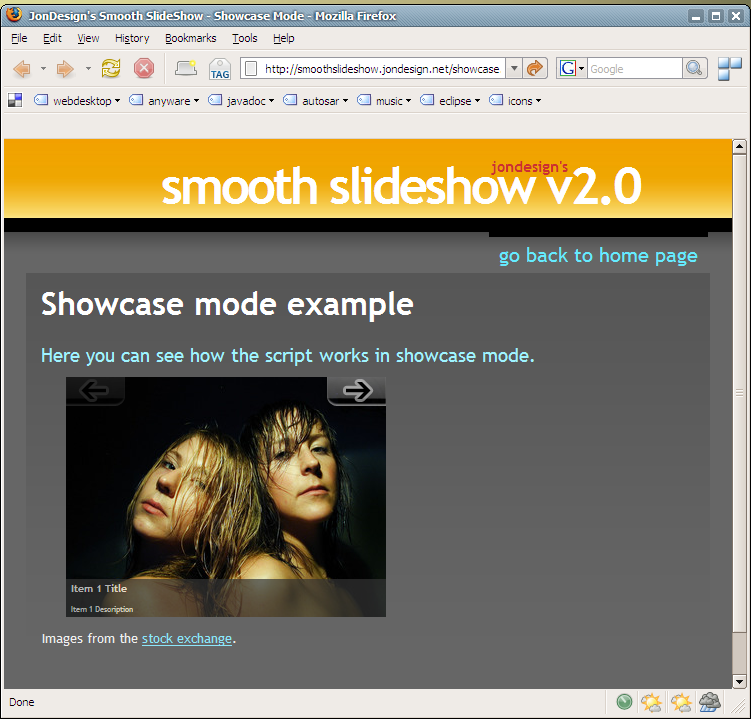The width and height of the screenshot is (751, 719).
Task: Open the Help menu
Action: tap(284, 38)
